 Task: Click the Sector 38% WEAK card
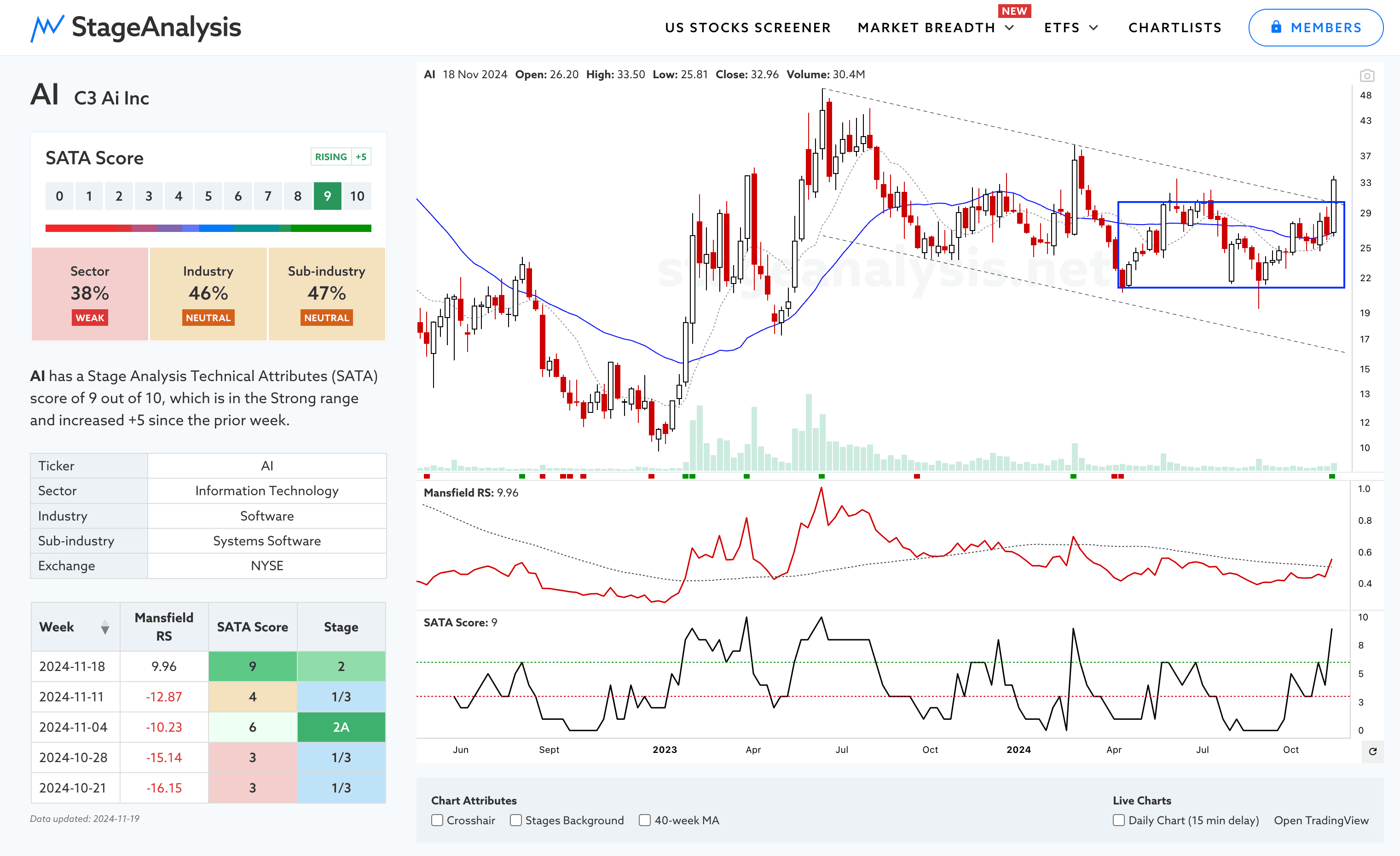click(x=90, y=294)
